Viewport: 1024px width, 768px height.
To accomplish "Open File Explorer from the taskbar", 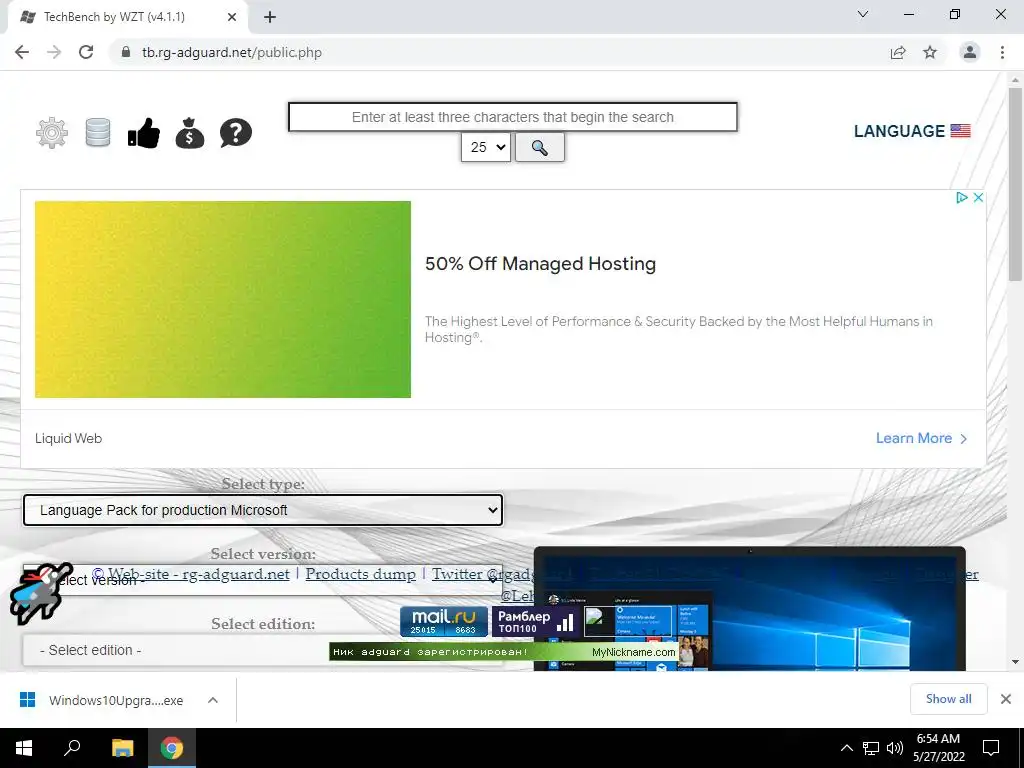I will [x=122, y=748].
